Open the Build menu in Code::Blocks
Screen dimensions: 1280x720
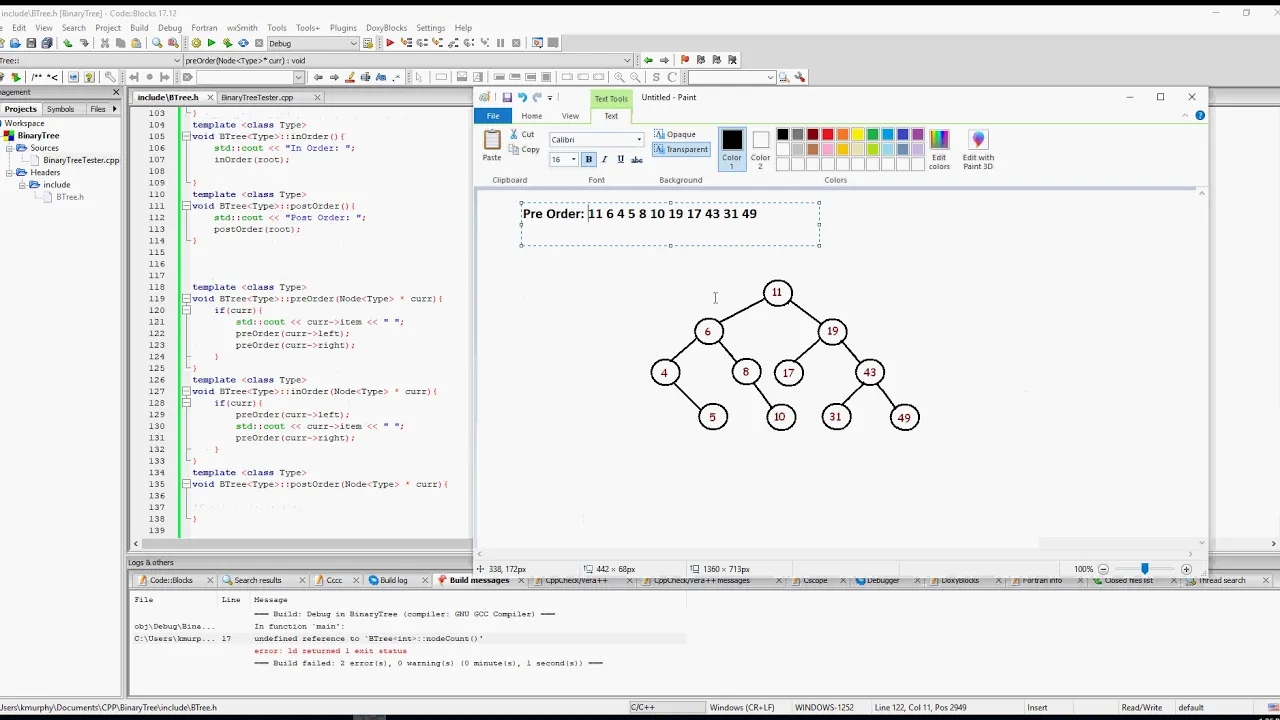pyautogui.click(x=139, y=28)
